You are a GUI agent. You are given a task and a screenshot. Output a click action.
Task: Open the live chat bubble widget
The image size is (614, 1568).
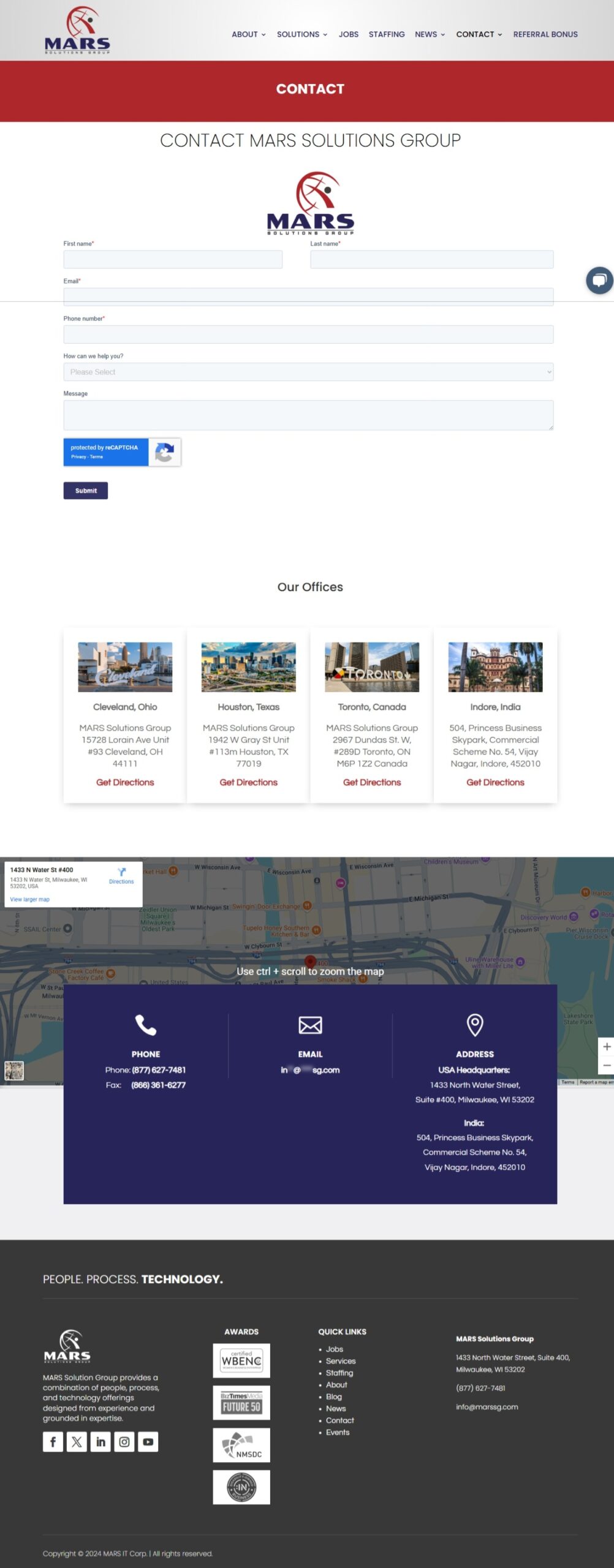point(599,281)
